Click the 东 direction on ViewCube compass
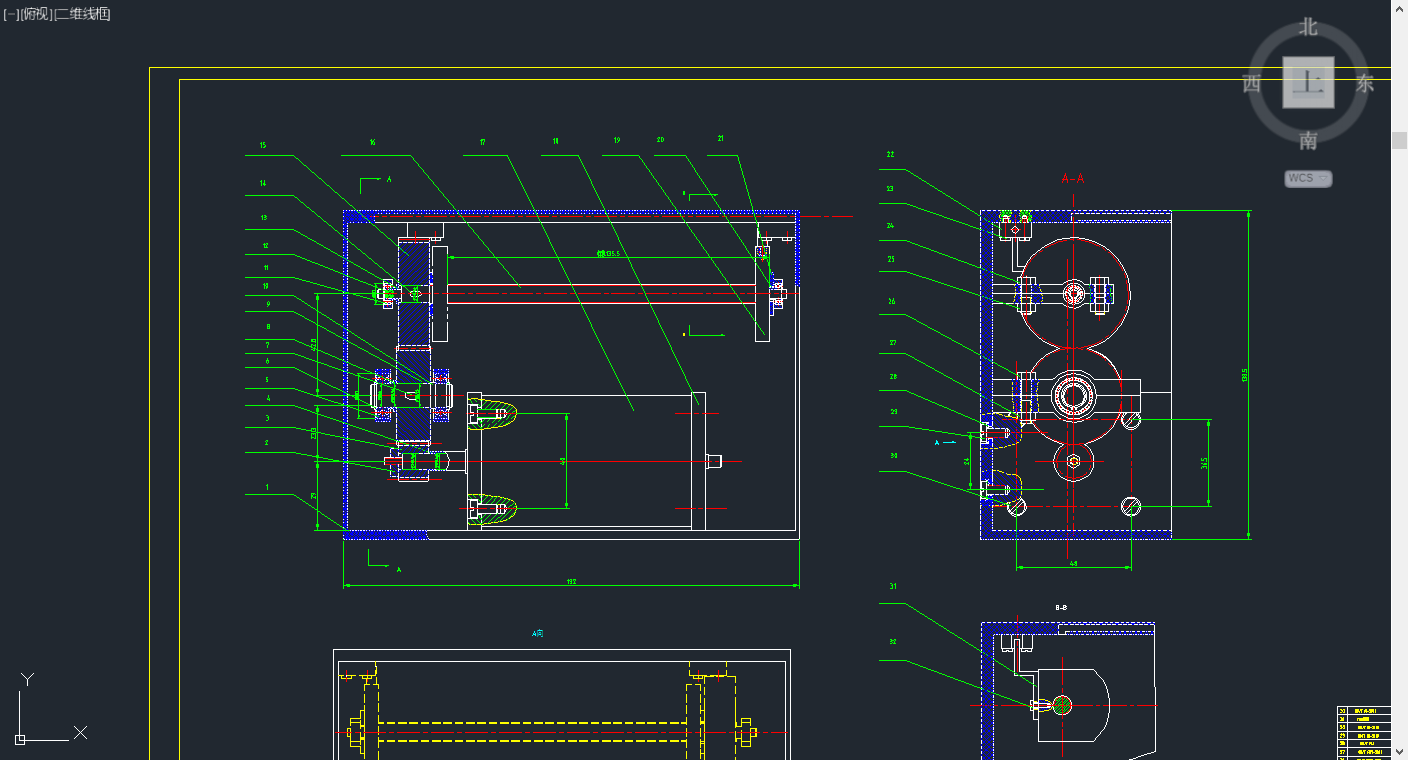1408x760 pixels. coord(1365,84)
